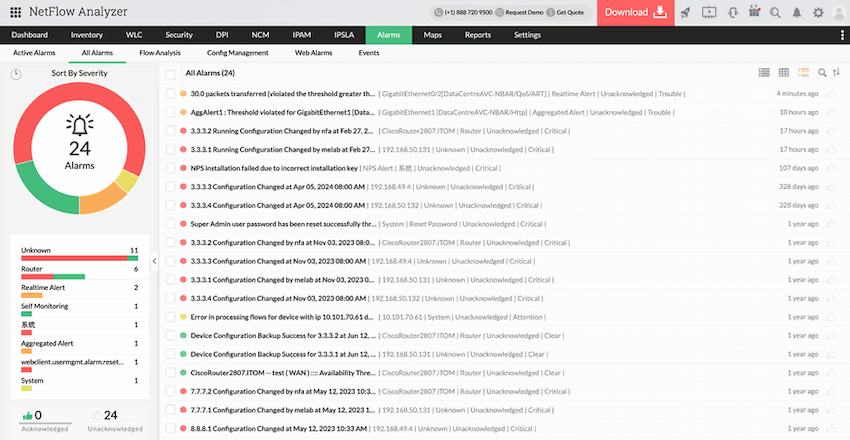850x440 pixels.
Task: Acknowledge the Error in processing flows thumbs-up
Action: (x=831, y=317)
